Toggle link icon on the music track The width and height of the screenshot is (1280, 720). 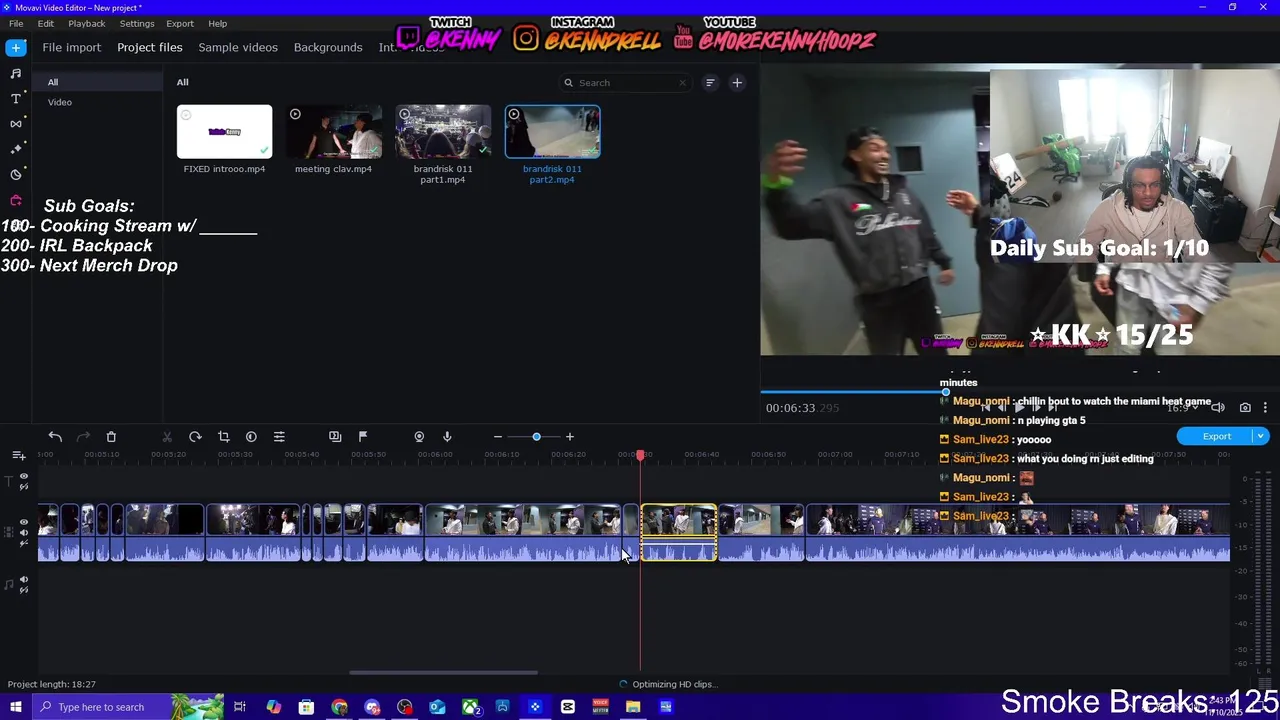point(24,589)
